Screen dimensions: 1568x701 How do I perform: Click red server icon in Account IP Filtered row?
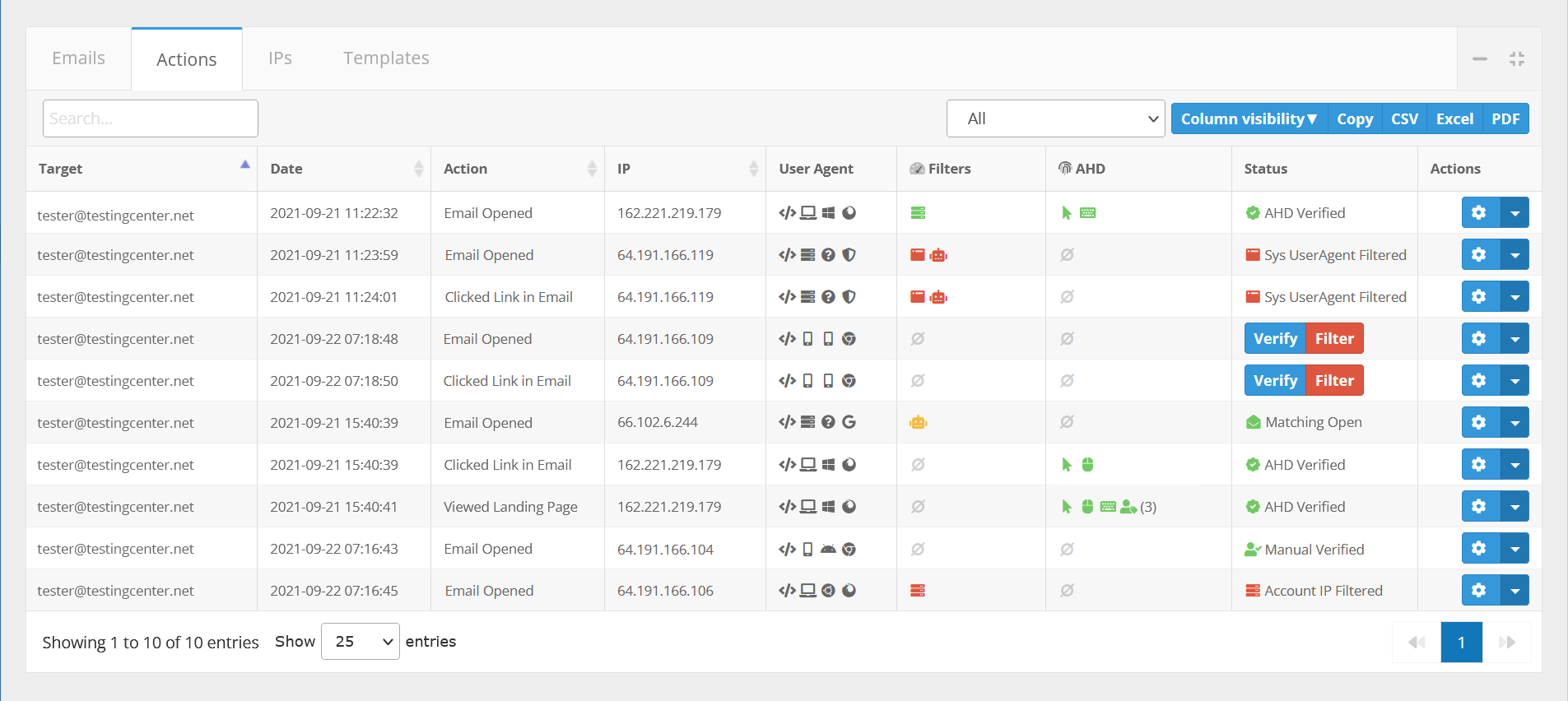(x=918, y=591)
